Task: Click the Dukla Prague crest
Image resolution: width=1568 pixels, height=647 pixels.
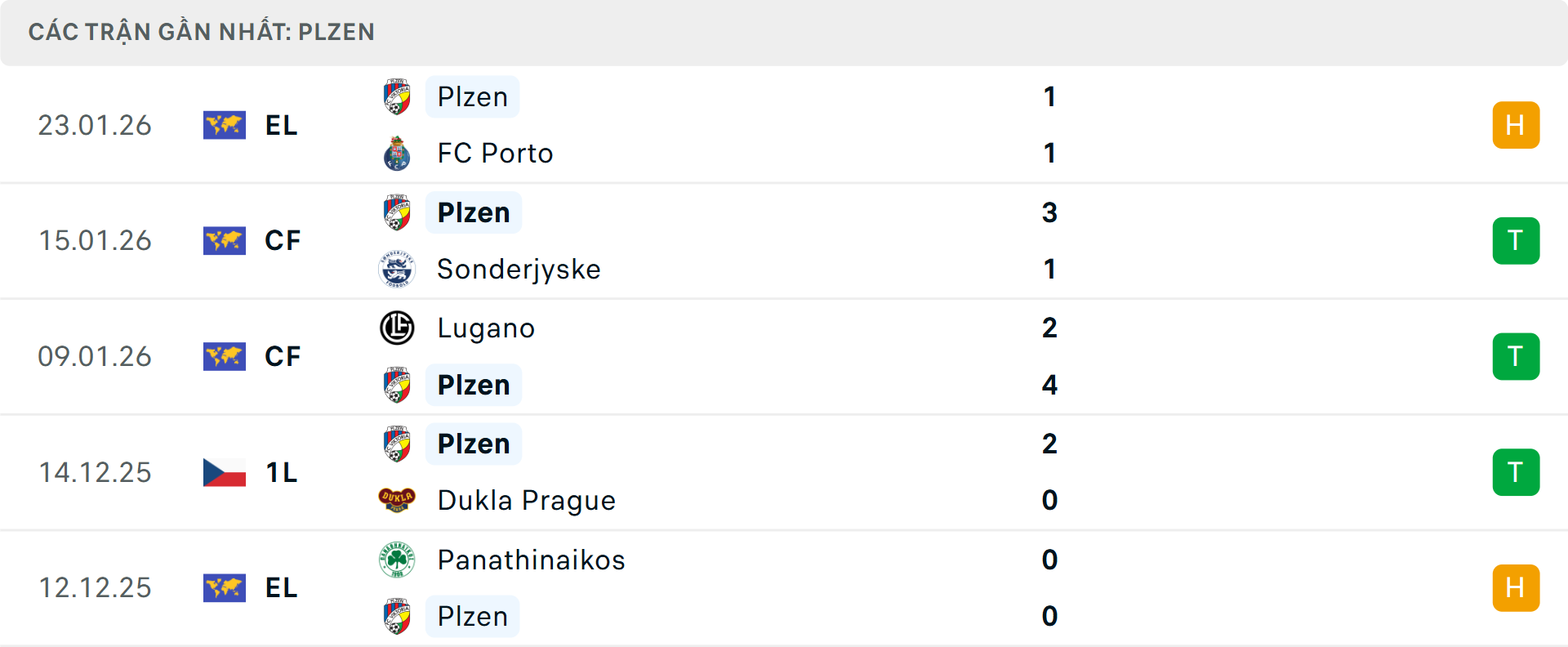Action: 398,501
